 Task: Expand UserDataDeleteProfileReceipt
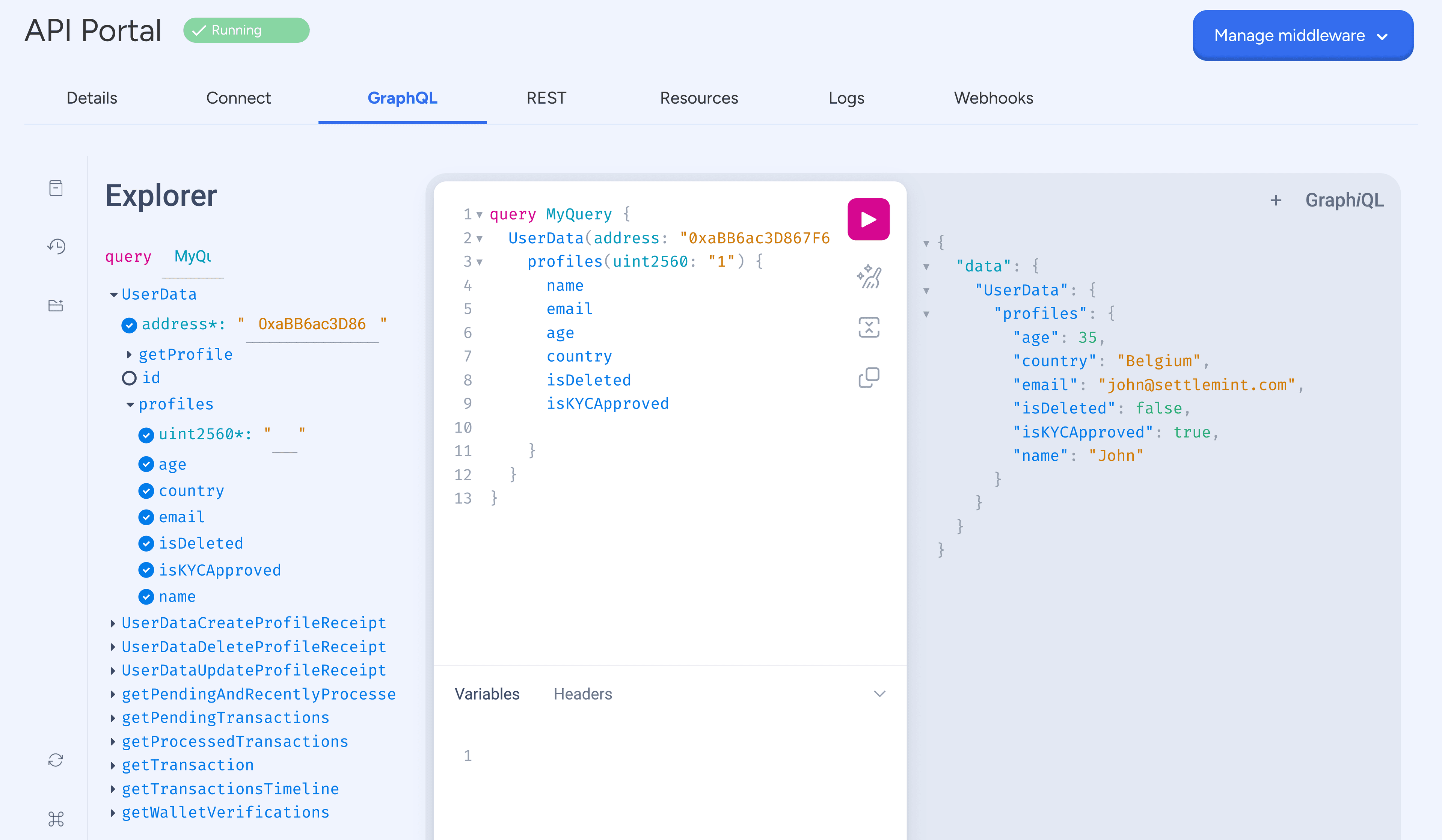[x=113, y=647]
